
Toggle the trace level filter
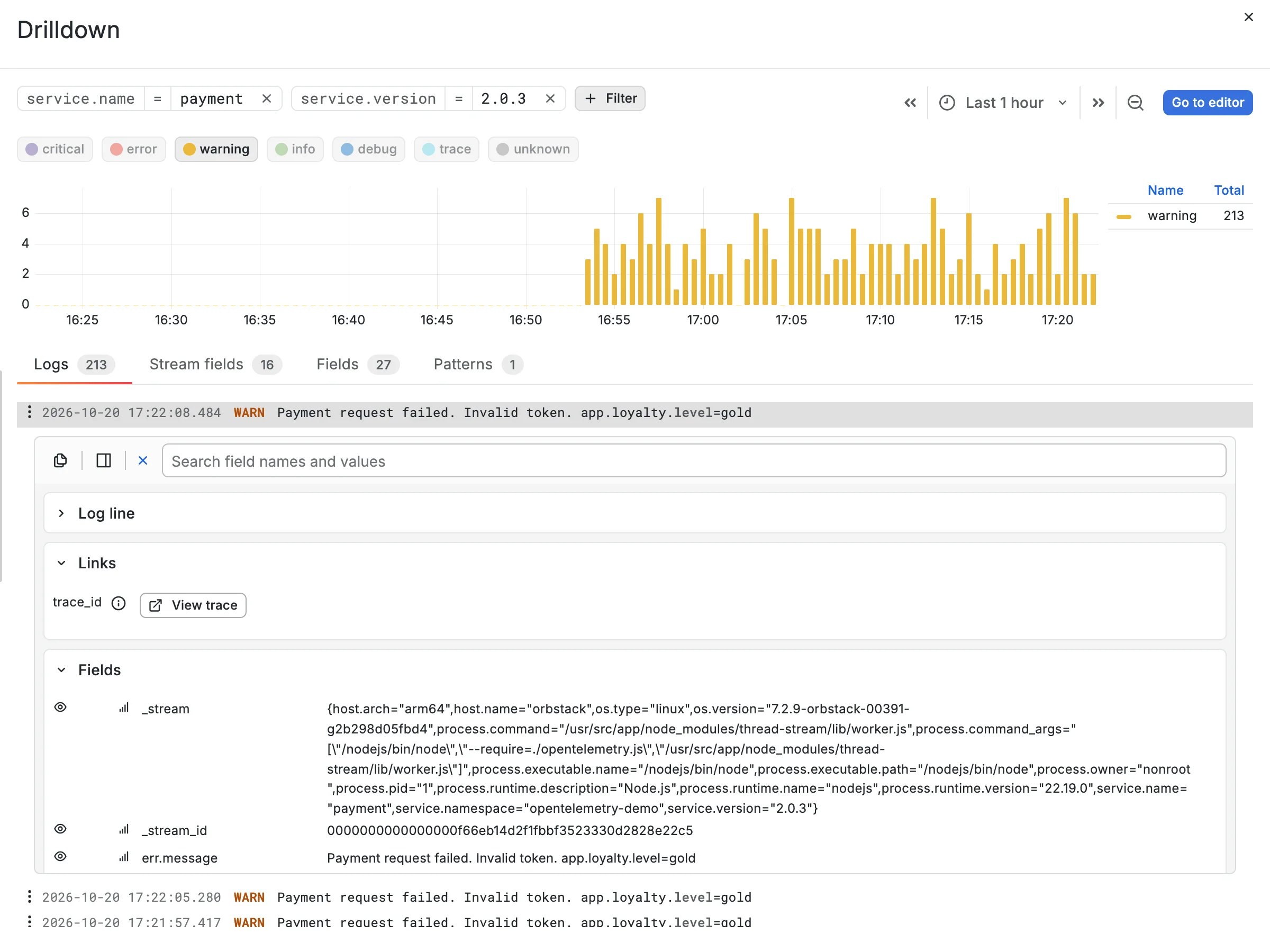tap(447, 149)
